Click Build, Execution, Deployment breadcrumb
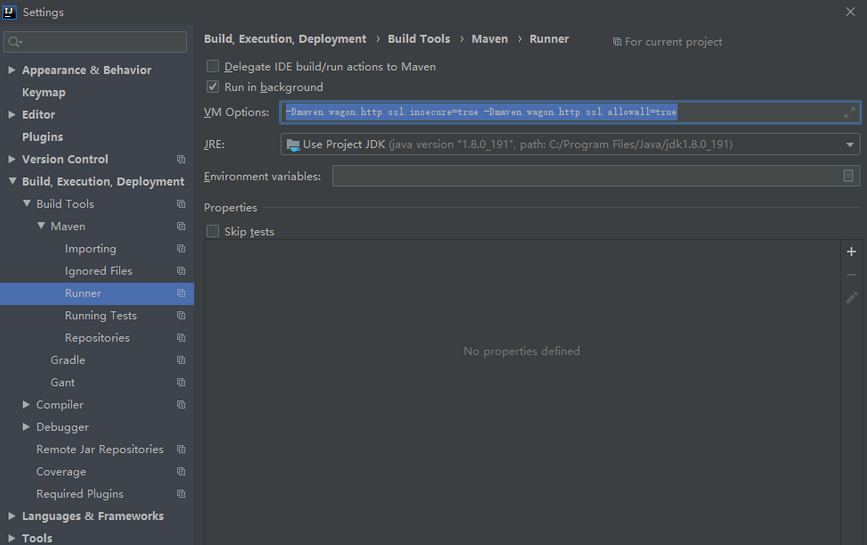 (285, 39)
